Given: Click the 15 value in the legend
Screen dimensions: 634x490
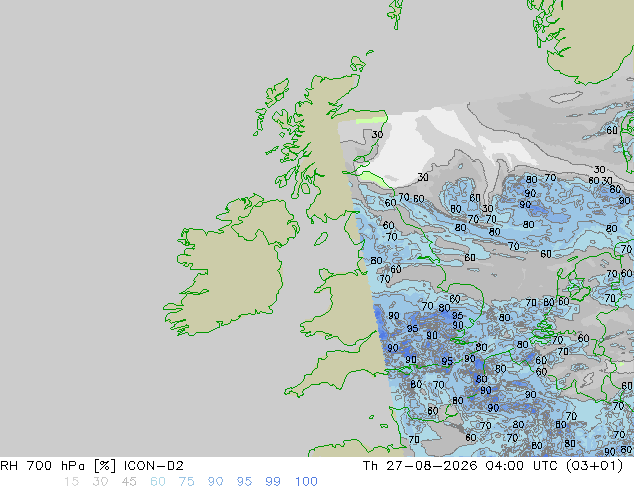Looking at the screenshot, I should point(71,482).
